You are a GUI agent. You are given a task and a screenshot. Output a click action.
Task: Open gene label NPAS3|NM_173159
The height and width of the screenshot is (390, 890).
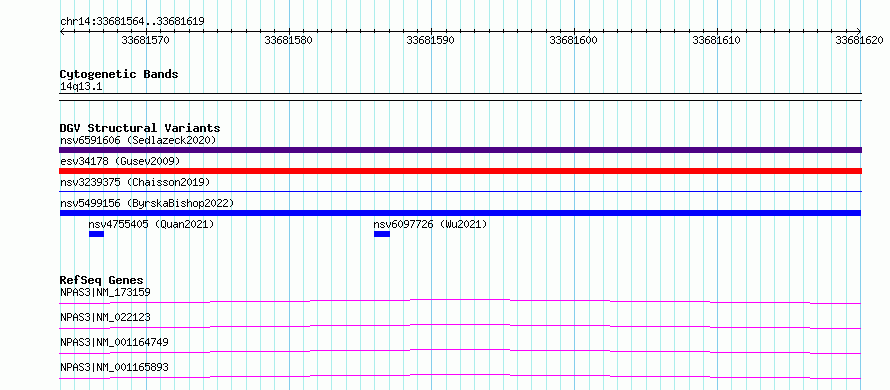click(105, 292)
